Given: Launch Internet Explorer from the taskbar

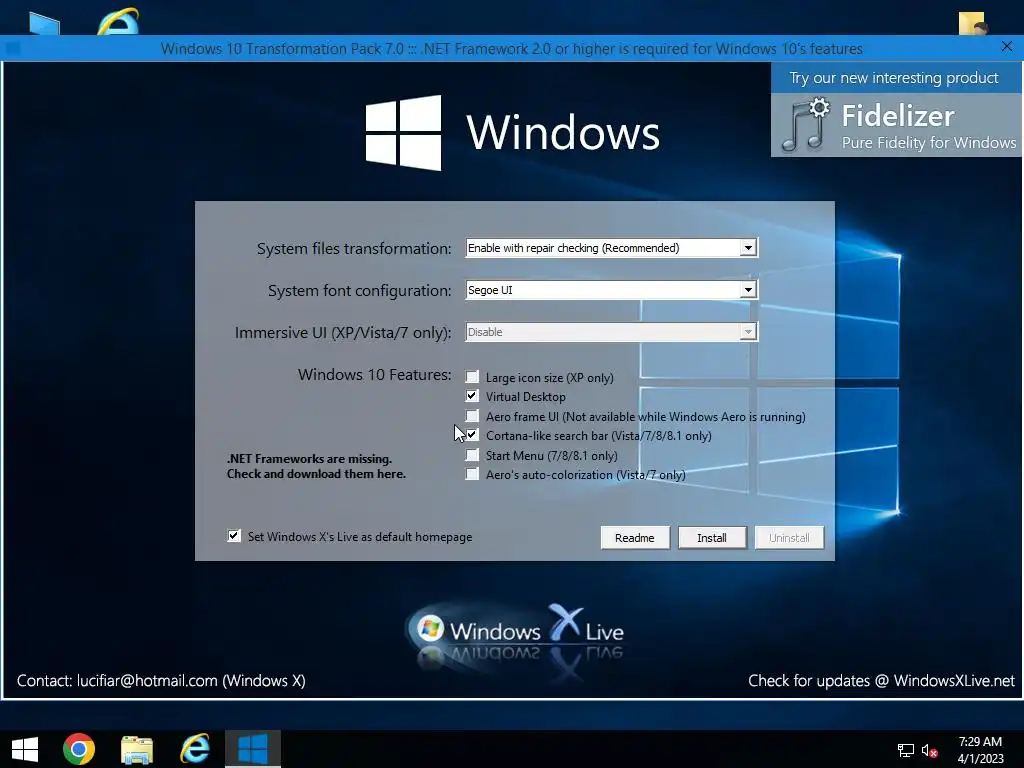Looking at the screenshot, I should pyautogui.click(x=195, y=749).
